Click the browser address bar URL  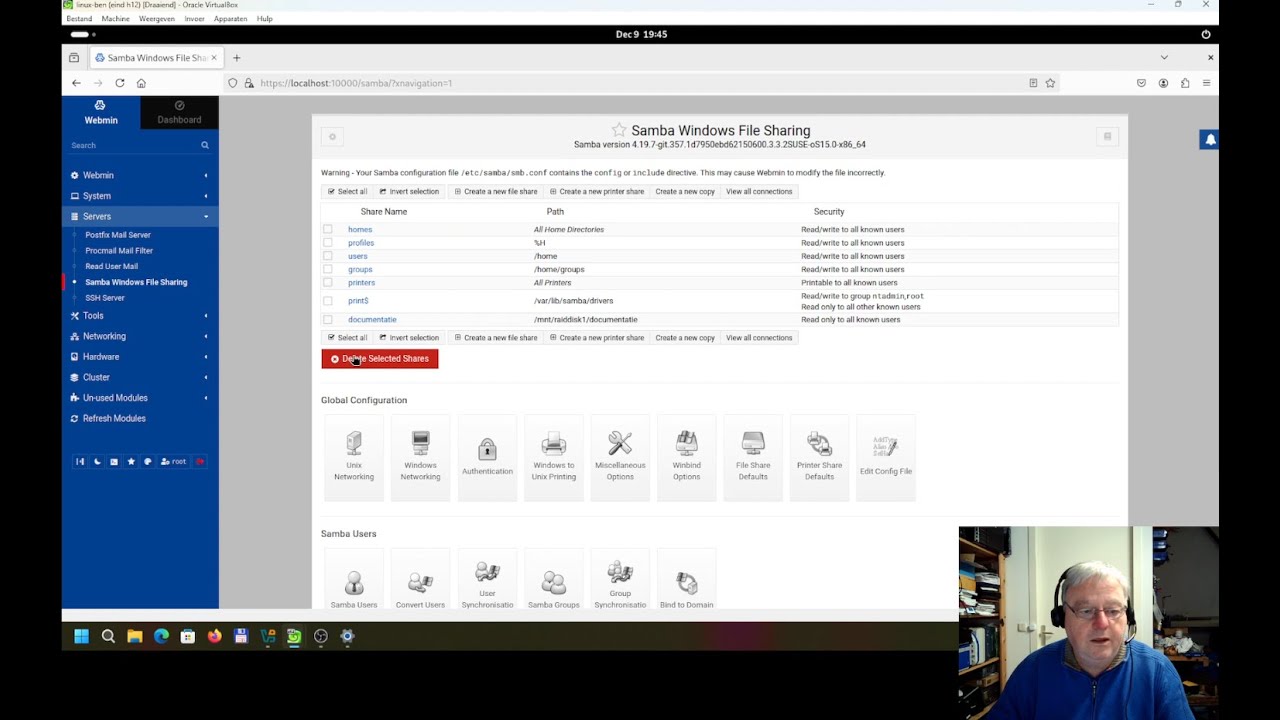(356, 83)
